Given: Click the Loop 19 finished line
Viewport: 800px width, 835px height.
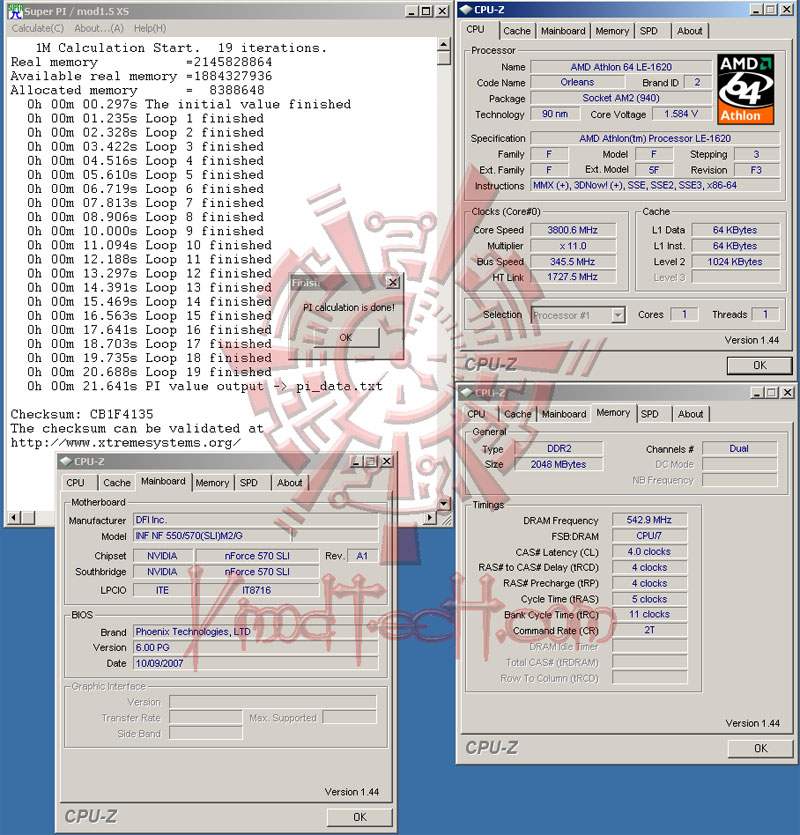Looking at the screenshot, I should (x=149, y=372).
